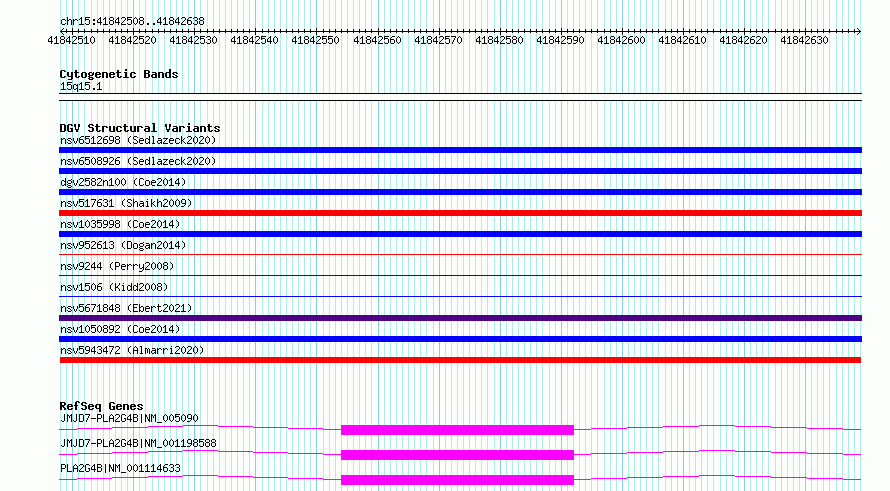Open variant nsv5671848 (Ebert2021) label

126,308
